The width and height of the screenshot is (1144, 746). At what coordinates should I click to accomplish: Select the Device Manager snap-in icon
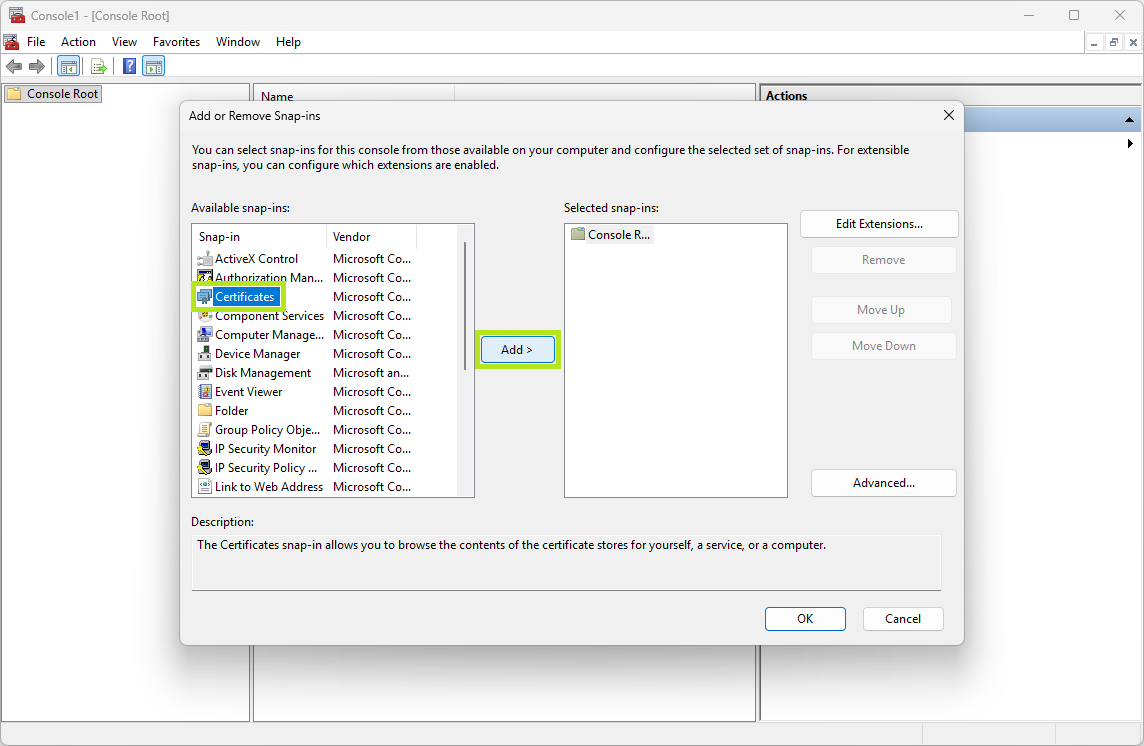click(205, 353)
